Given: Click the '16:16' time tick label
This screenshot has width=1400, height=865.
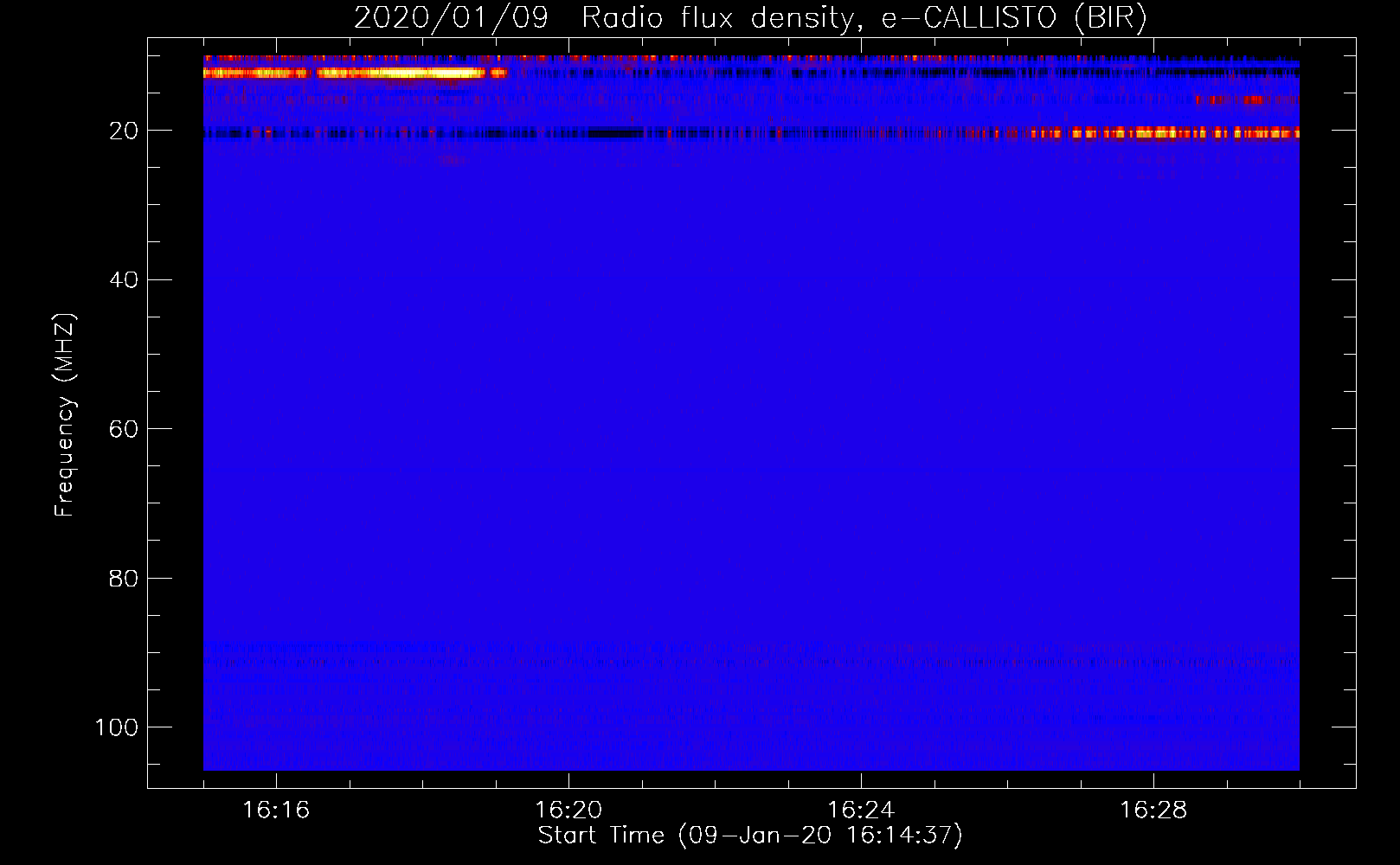Looking at the screenshot, I should 276,811.
